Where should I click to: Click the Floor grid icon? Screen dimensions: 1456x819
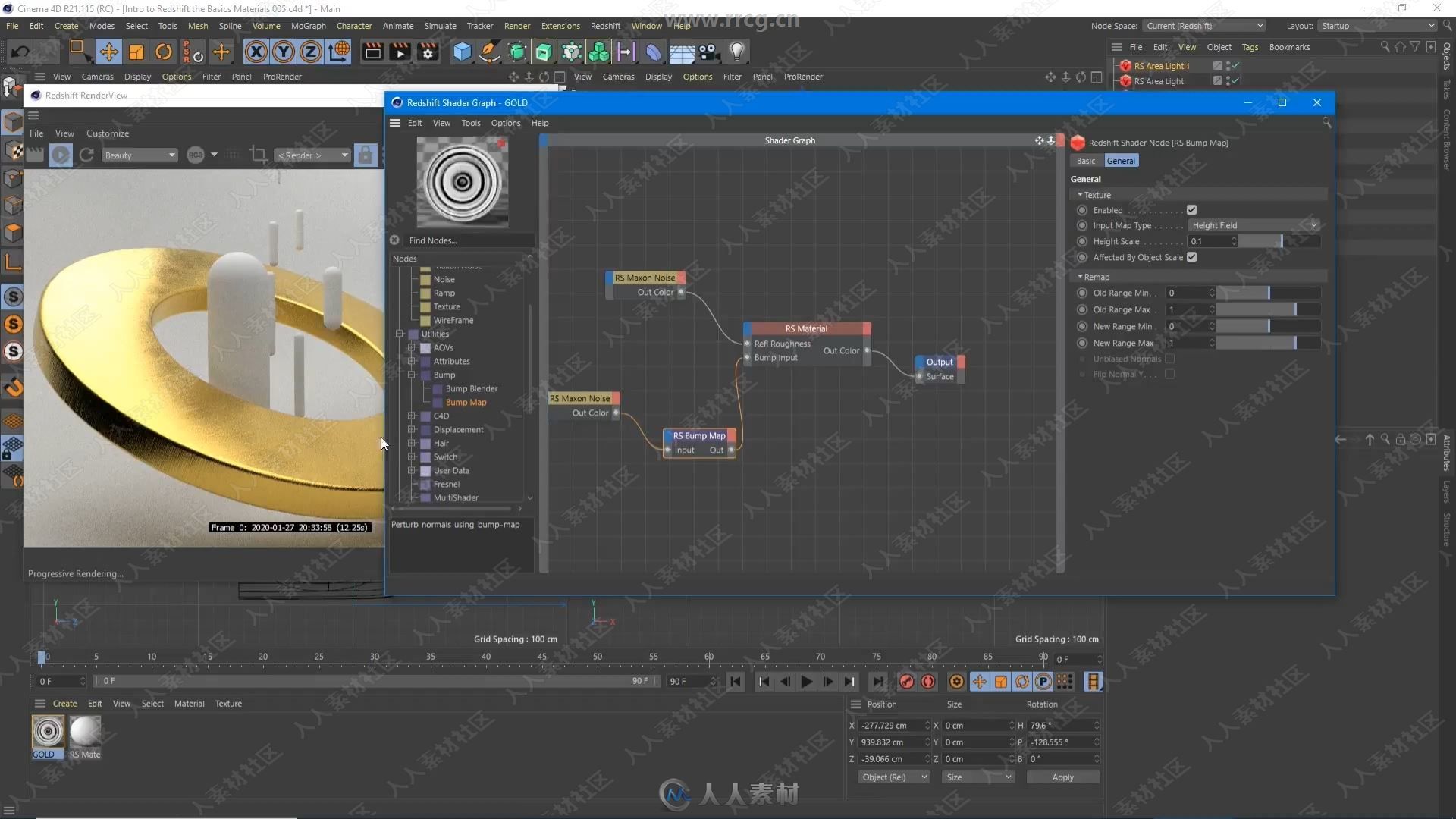[681, 52]
